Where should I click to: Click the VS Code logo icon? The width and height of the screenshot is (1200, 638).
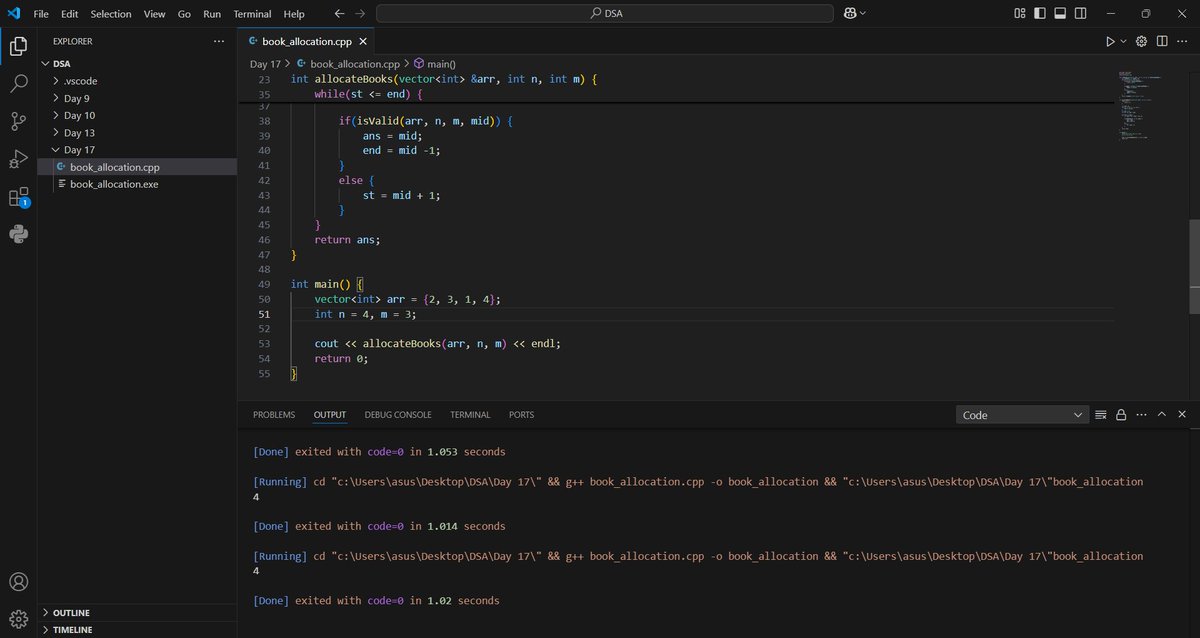(13, 13)
